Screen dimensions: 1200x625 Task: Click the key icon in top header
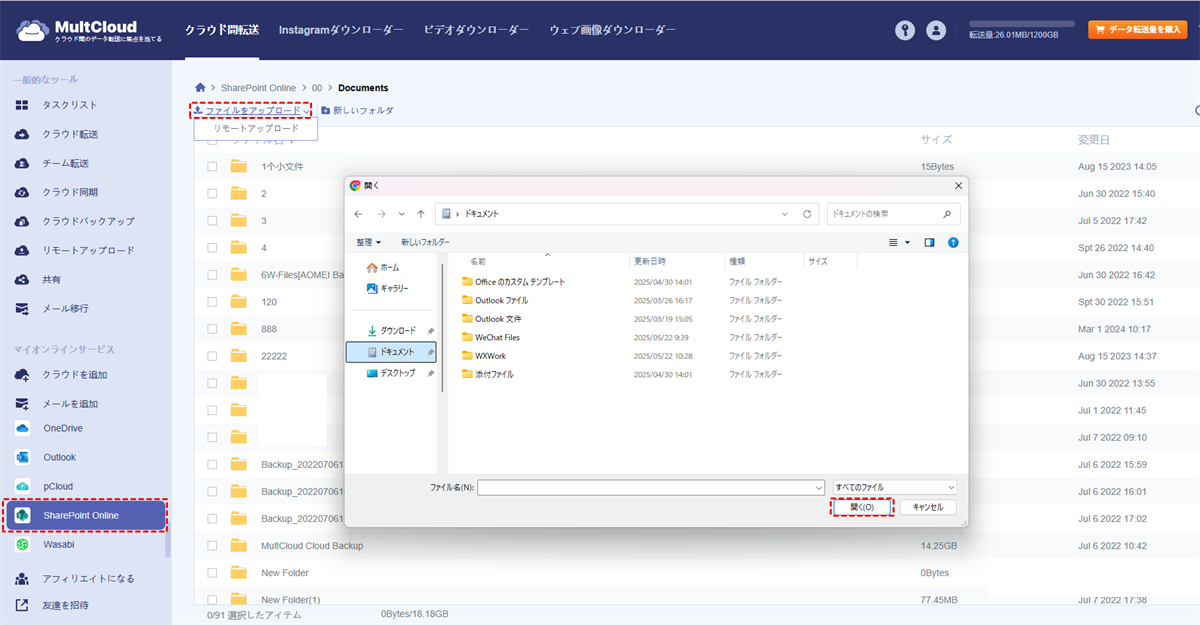pyautogui.click(x=905, y=30)
